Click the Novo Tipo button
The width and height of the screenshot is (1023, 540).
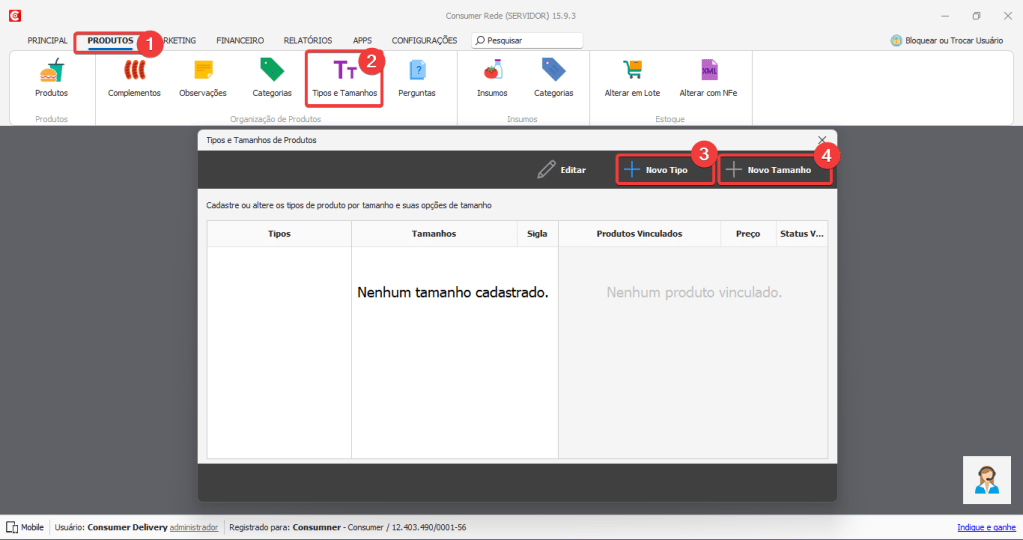(x=665, y=170)
